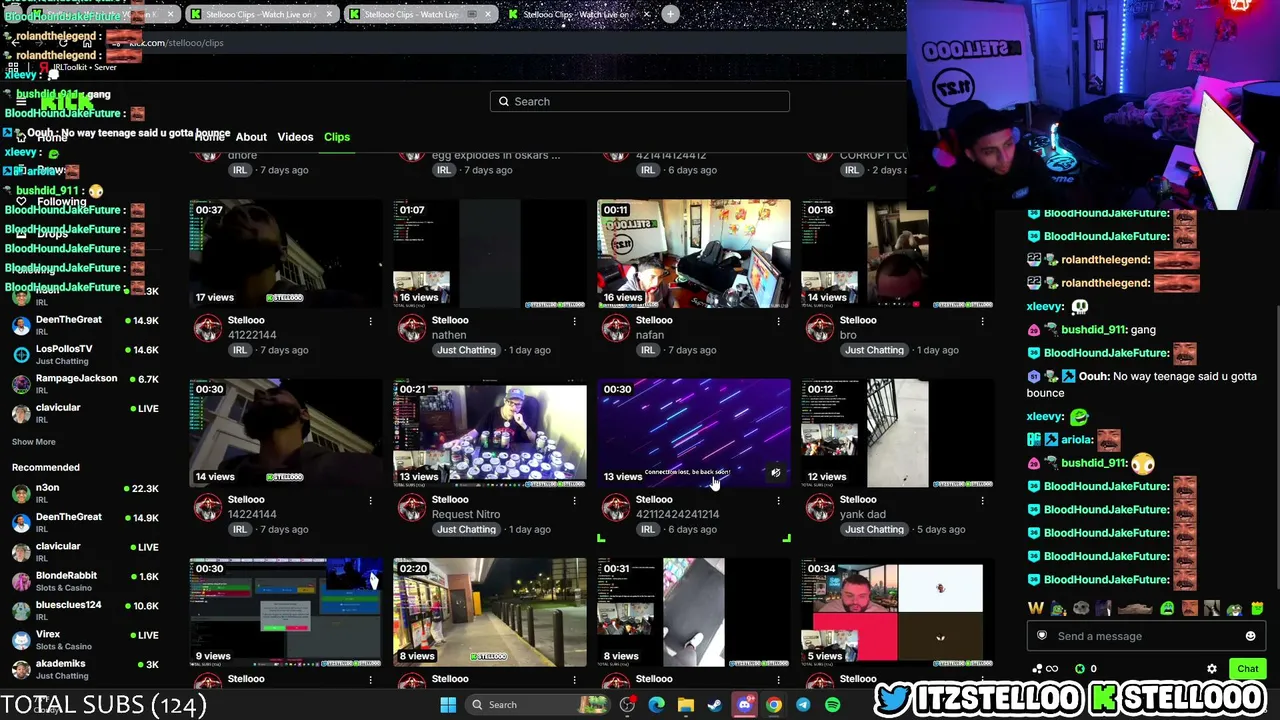Open Telegram from the taskbar
The image size is (1280, 720).
(803, 705)
